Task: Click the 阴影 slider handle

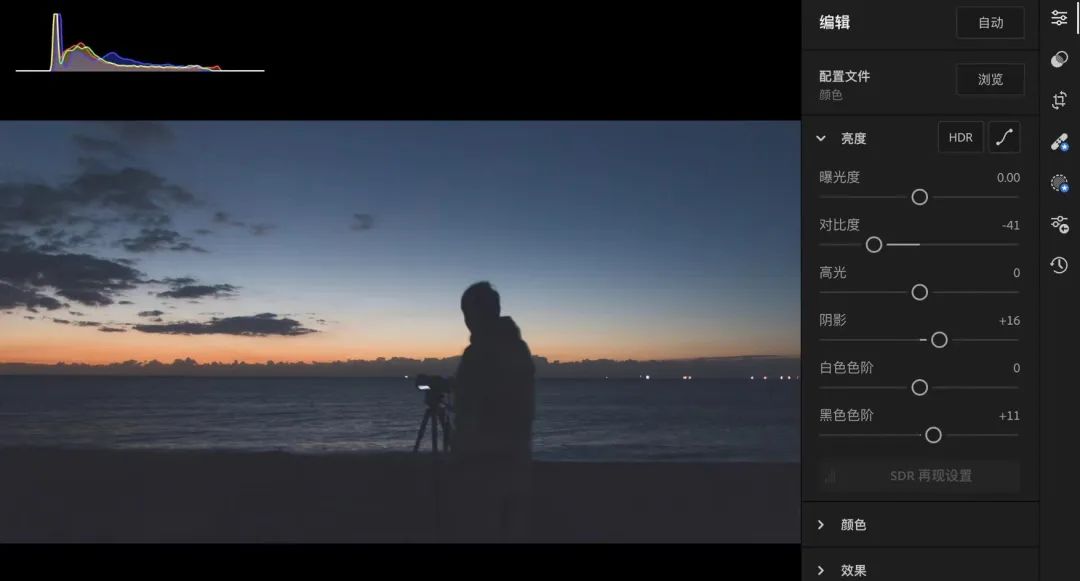Action: tap(939, 340)
